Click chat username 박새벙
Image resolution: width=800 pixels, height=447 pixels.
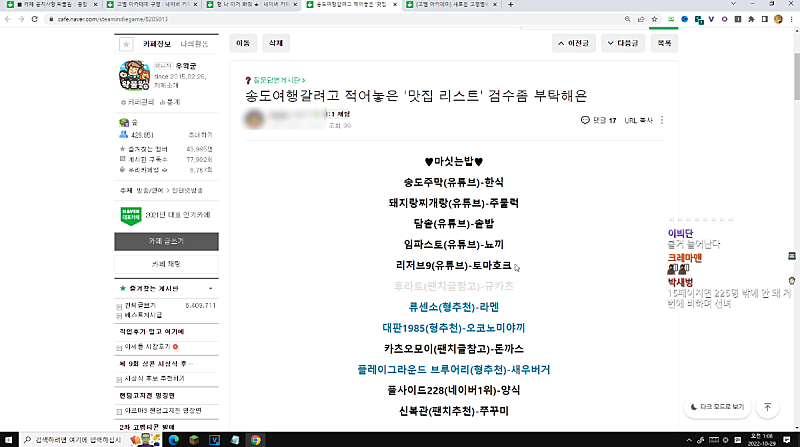[681, 282]
